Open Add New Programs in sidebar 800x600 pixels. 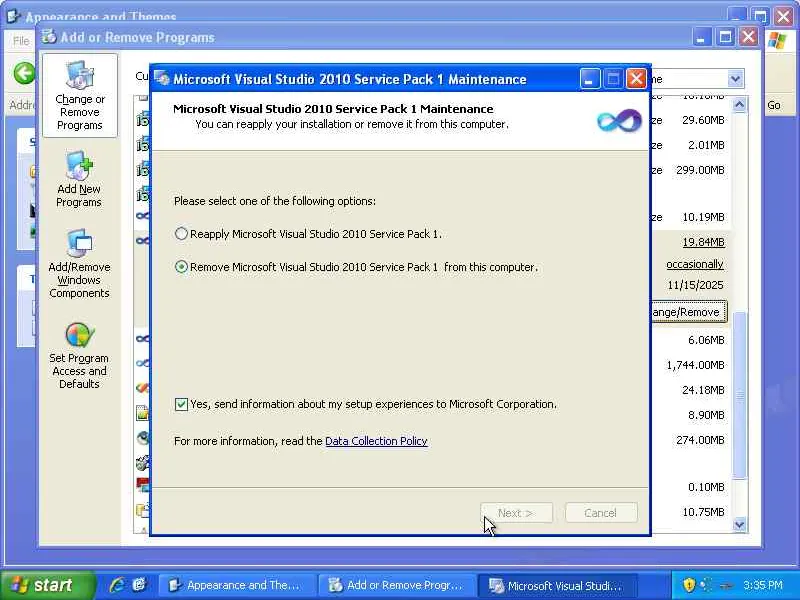pos(79,179)
